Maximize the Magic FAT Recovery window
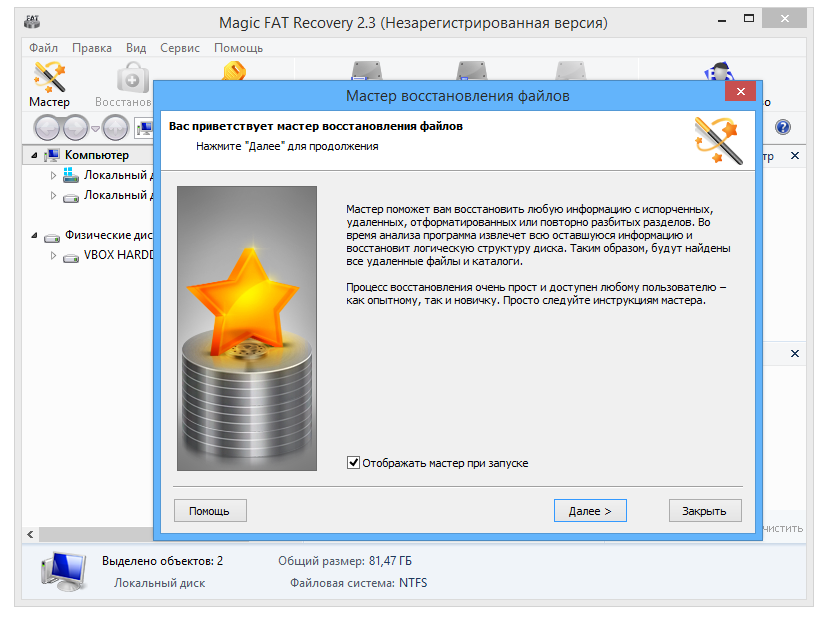Image resolution: width=838 pixels, height=623 pixels. pos(749,19)
